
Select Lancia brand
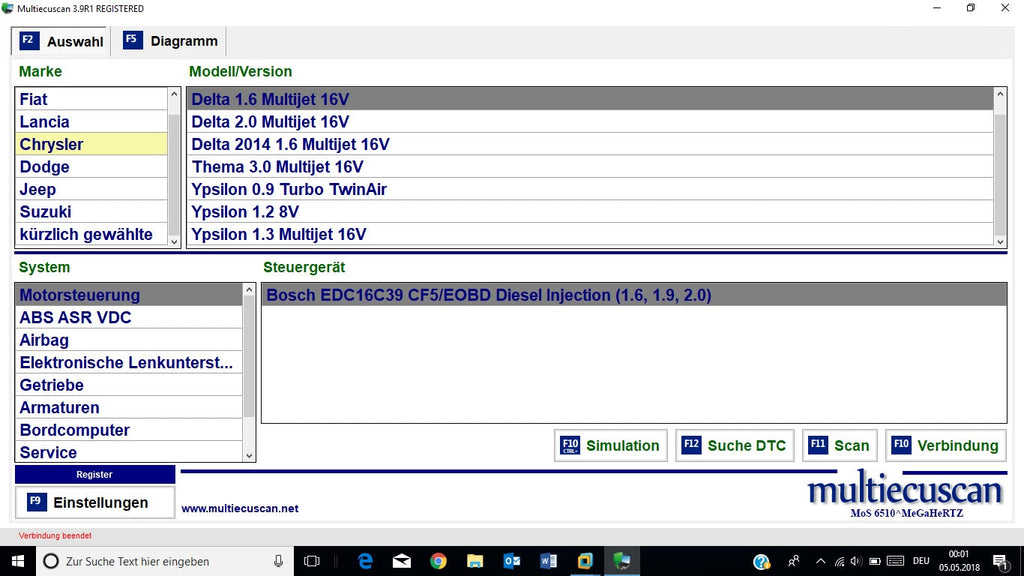(x=91, y=121)
